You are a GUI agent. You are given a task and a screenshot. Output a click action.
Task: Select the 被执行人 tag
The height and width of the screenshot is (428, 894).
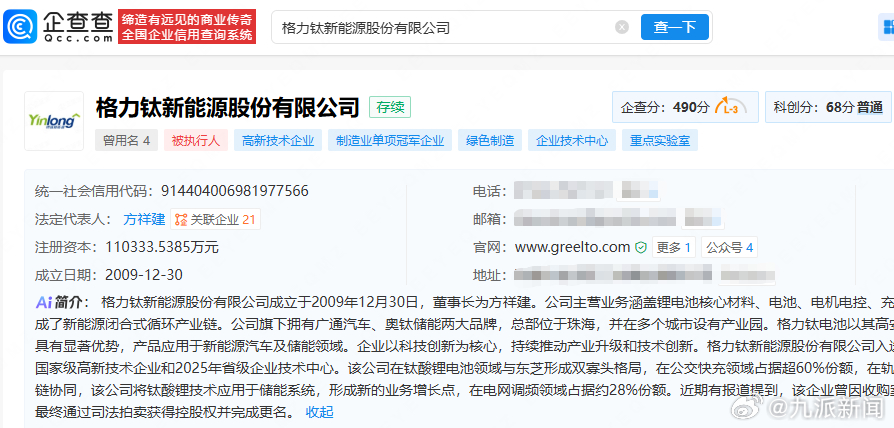196,140
